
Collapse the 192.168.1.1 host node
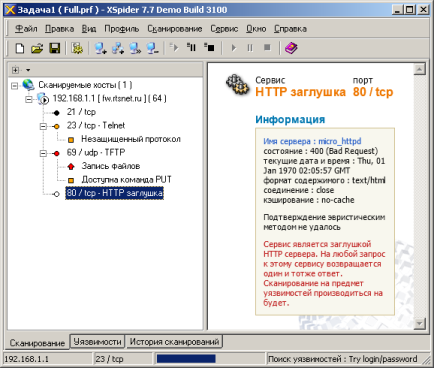coord(29,99)
